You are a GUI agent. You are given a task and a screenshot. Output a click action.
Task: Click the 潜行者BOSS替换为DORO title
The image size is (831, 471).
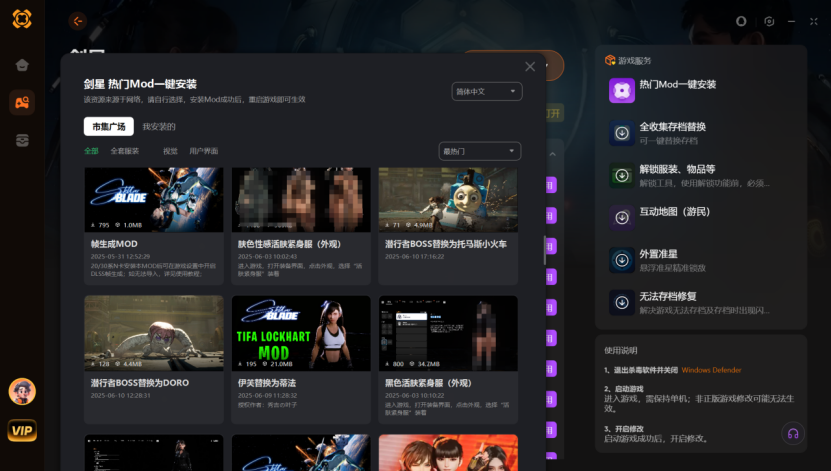pyautogui.click(x=139, y=383)
